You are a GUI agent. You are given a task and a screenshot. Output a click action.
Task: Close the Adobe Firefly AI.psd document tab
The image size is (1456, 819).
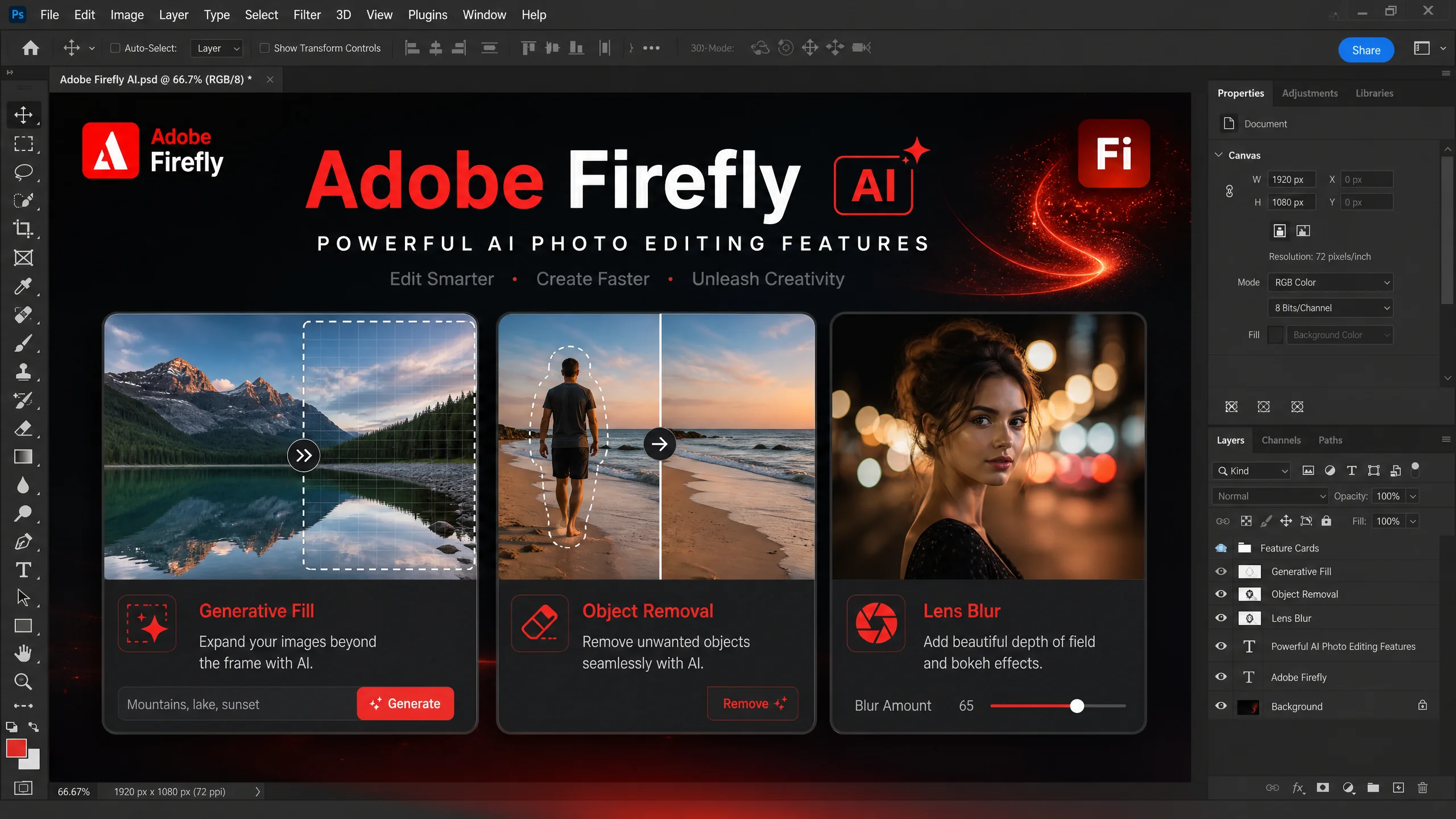(x=270, y=80)
